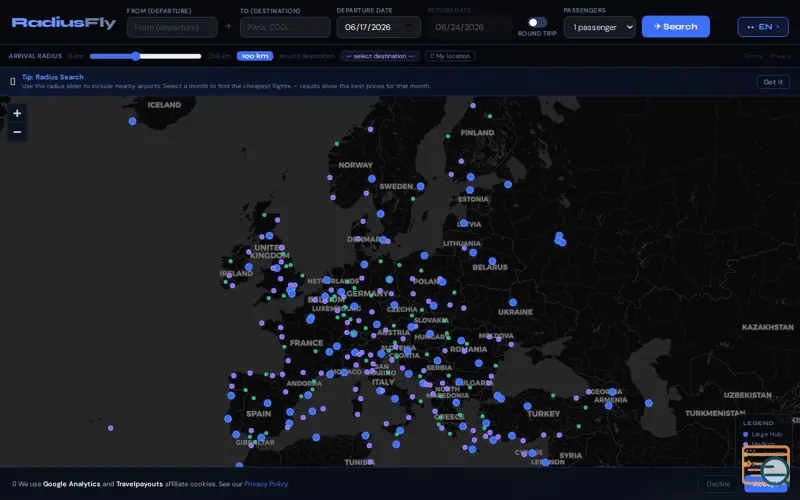Click the arrival radius slider handle

[135, 56]
